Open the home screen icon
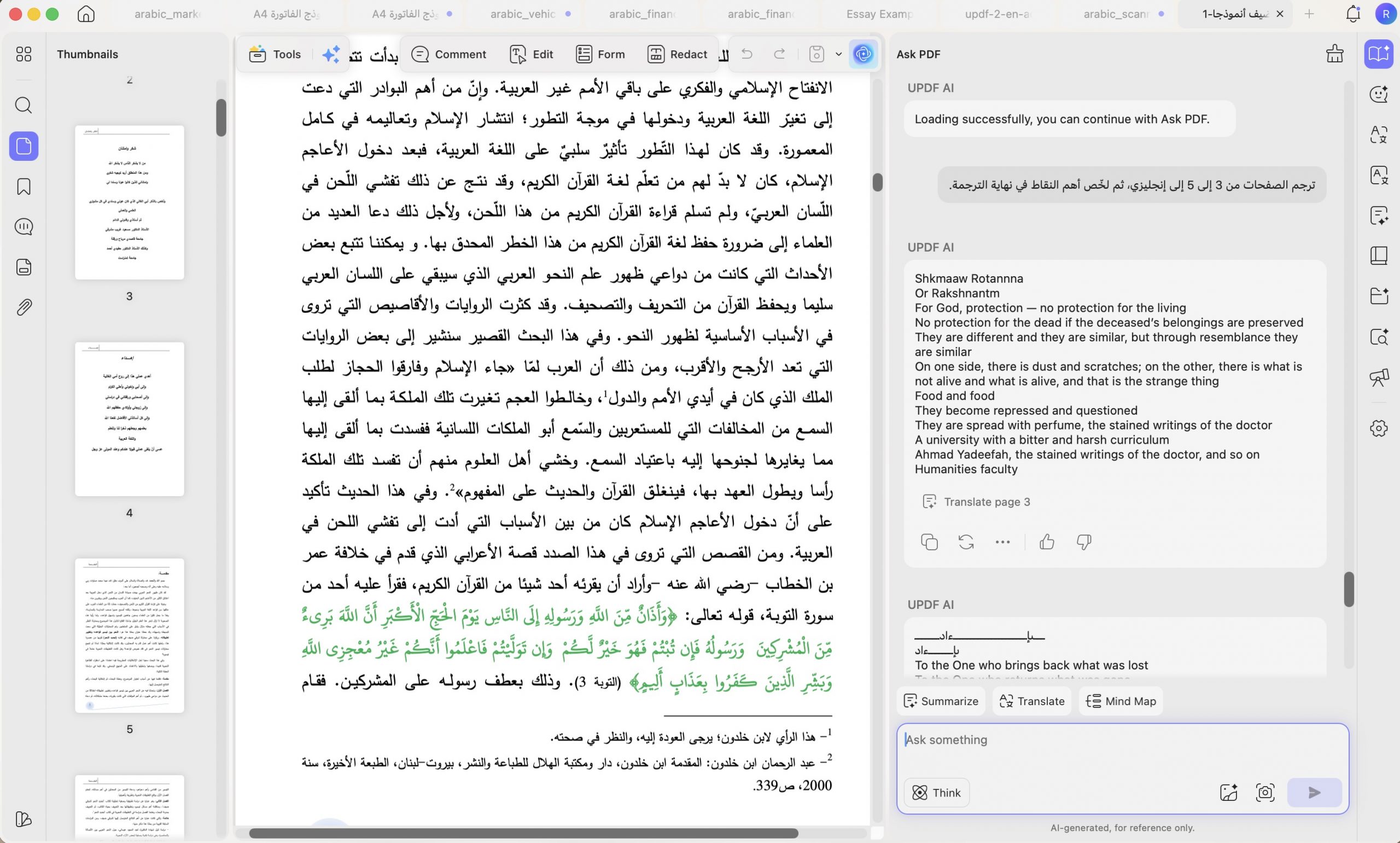The width and height of the screenshot is (1400, 843). coord(86,14)
